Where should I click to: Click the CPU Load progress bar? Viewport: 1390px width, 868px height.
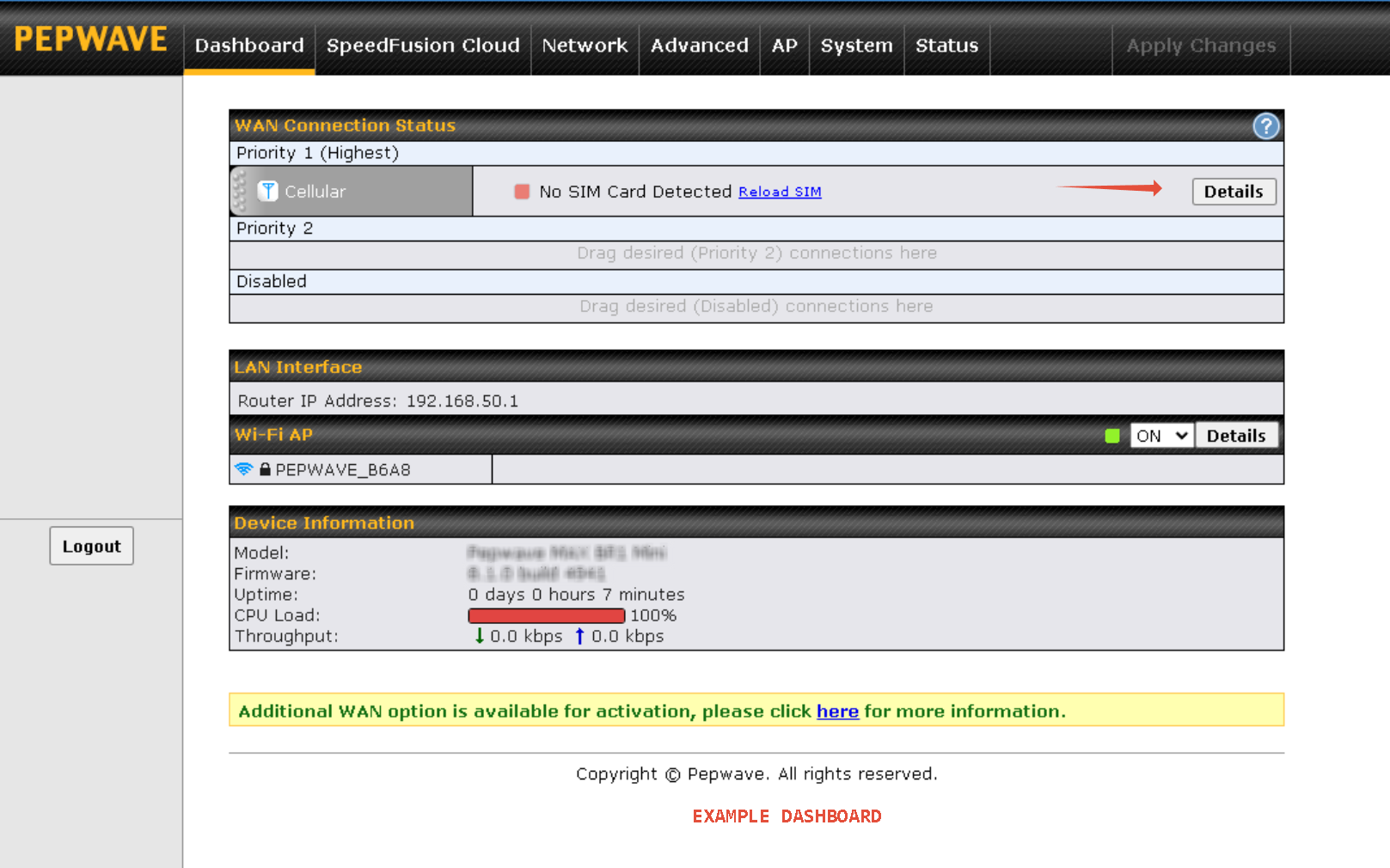(546, 615)
